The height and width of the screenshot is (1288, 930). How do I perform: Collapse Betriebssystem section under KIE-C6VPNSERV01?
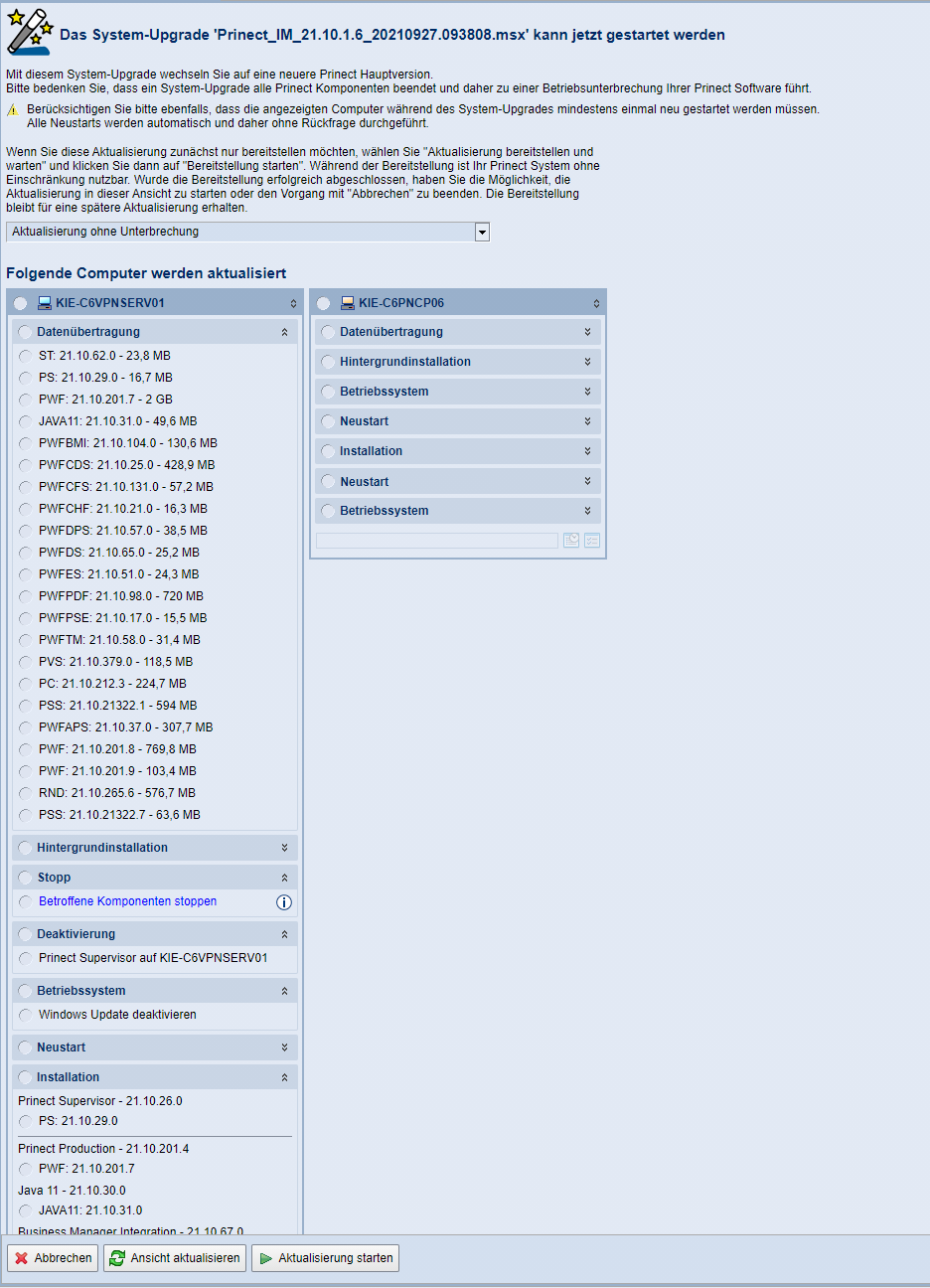click(284, 991)
